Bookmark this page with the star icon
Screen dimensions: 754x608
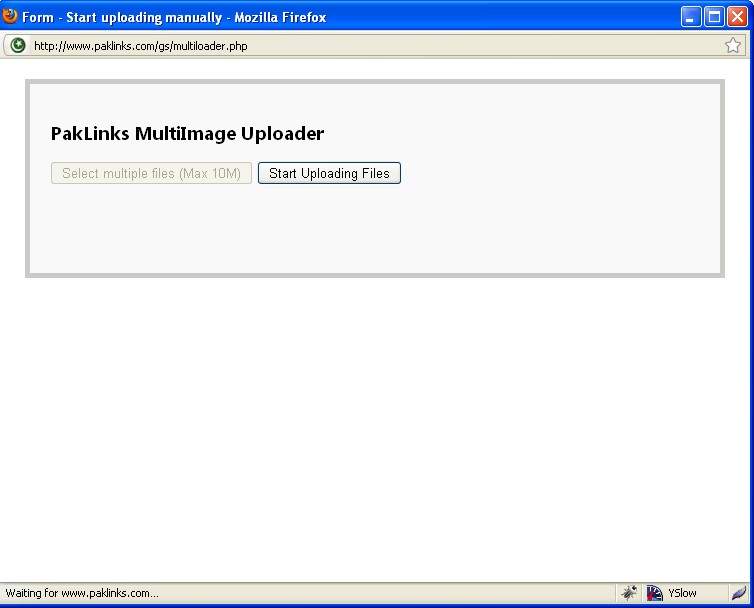tap(733, 45)
